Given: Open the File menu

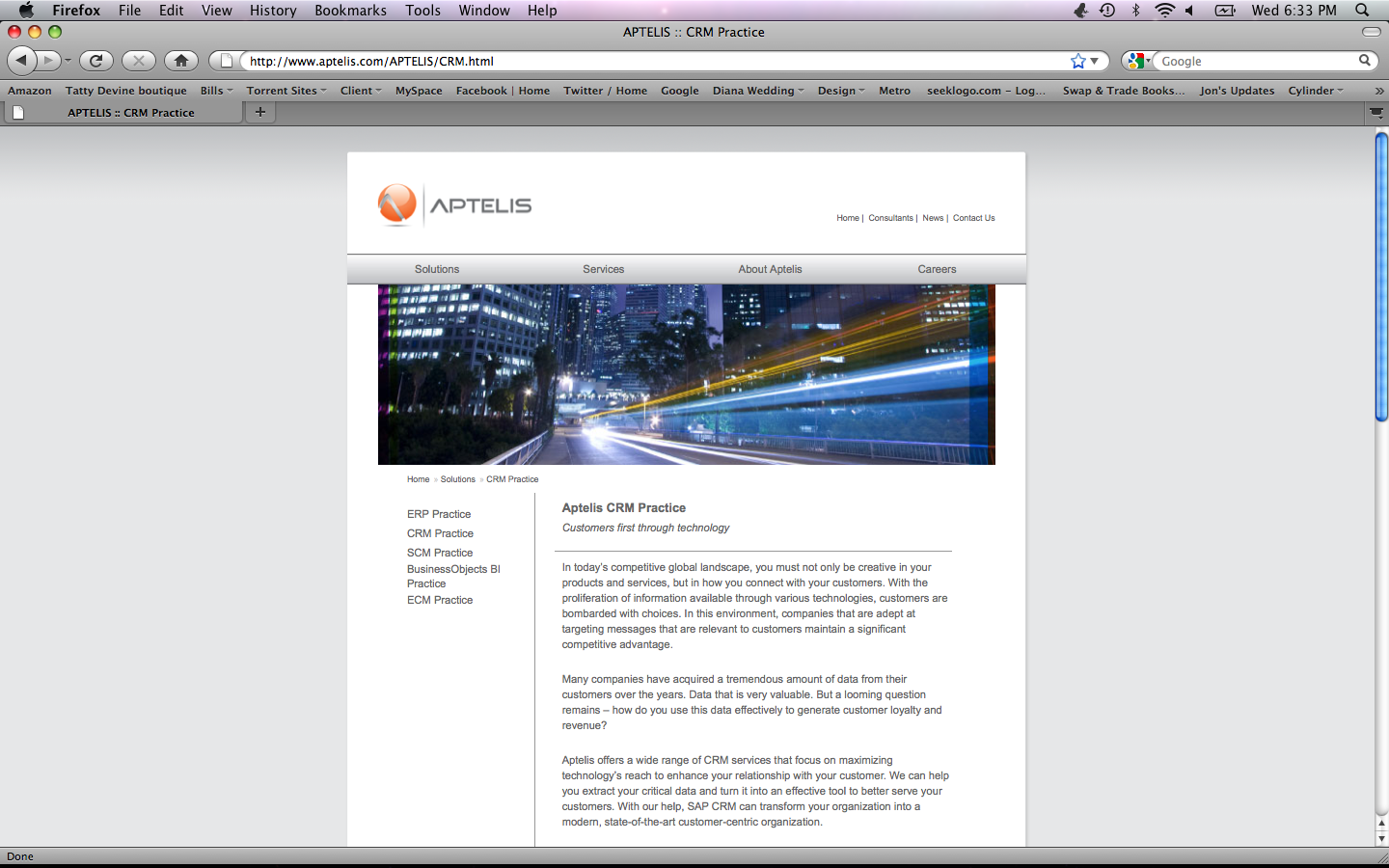Looking at the screenshot, I should pyautogui.click(x=130, y=10).
